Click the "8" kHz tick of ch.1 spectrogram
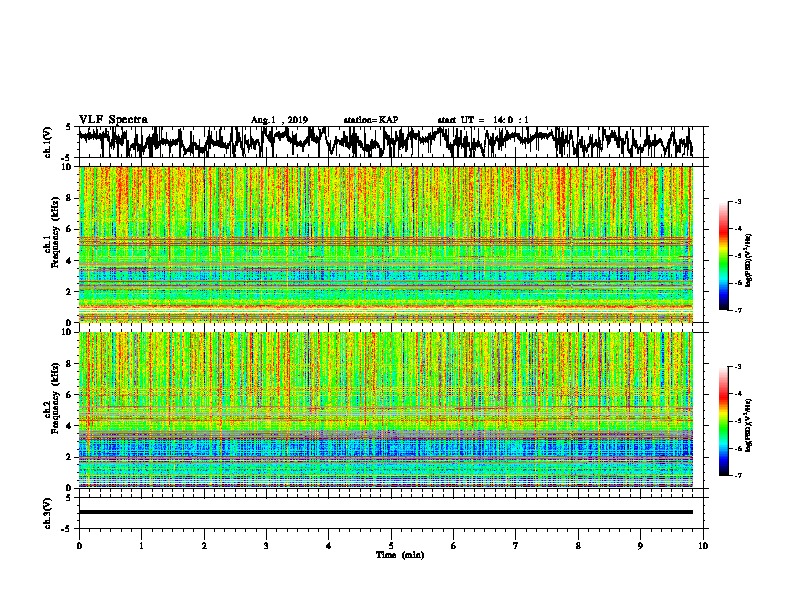 (69, 198)
